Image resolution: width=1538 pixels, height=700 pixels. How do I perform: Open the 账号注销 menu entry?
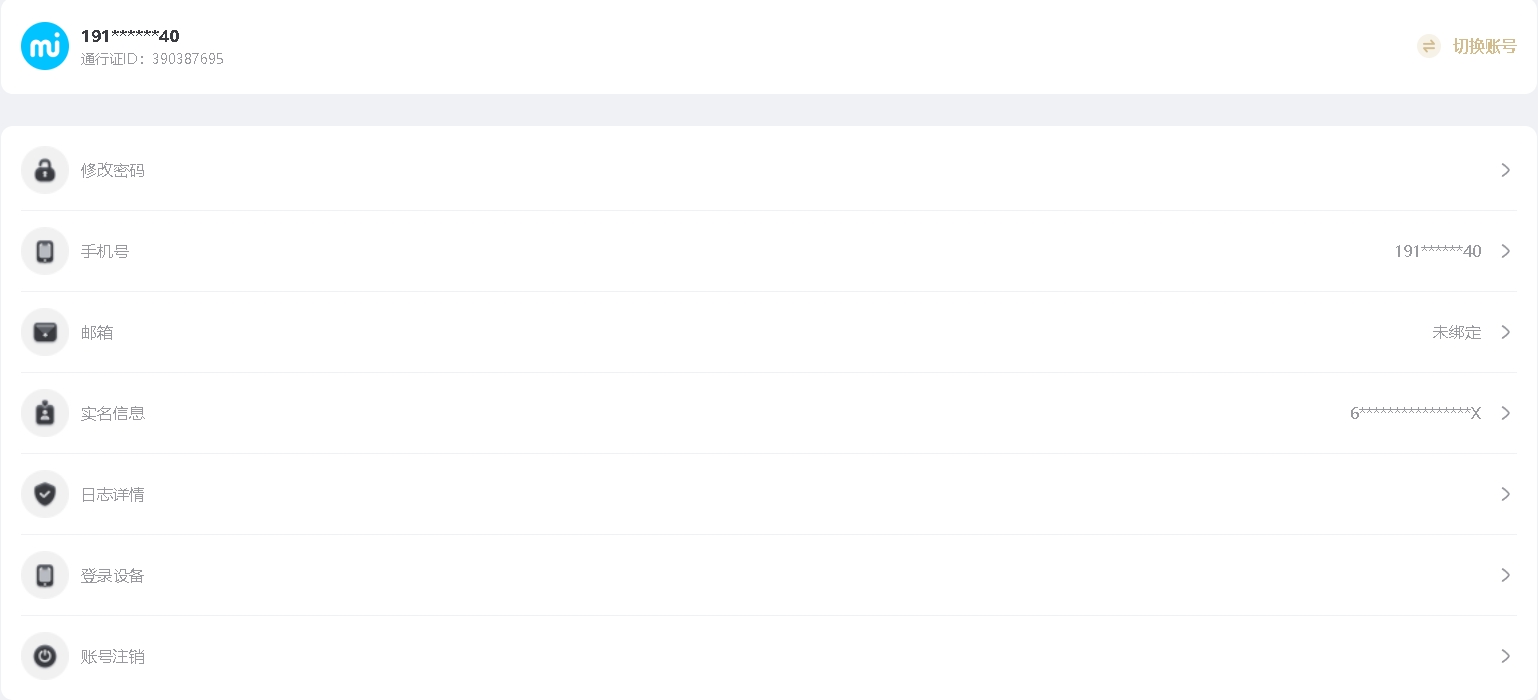tap(113, 657)
